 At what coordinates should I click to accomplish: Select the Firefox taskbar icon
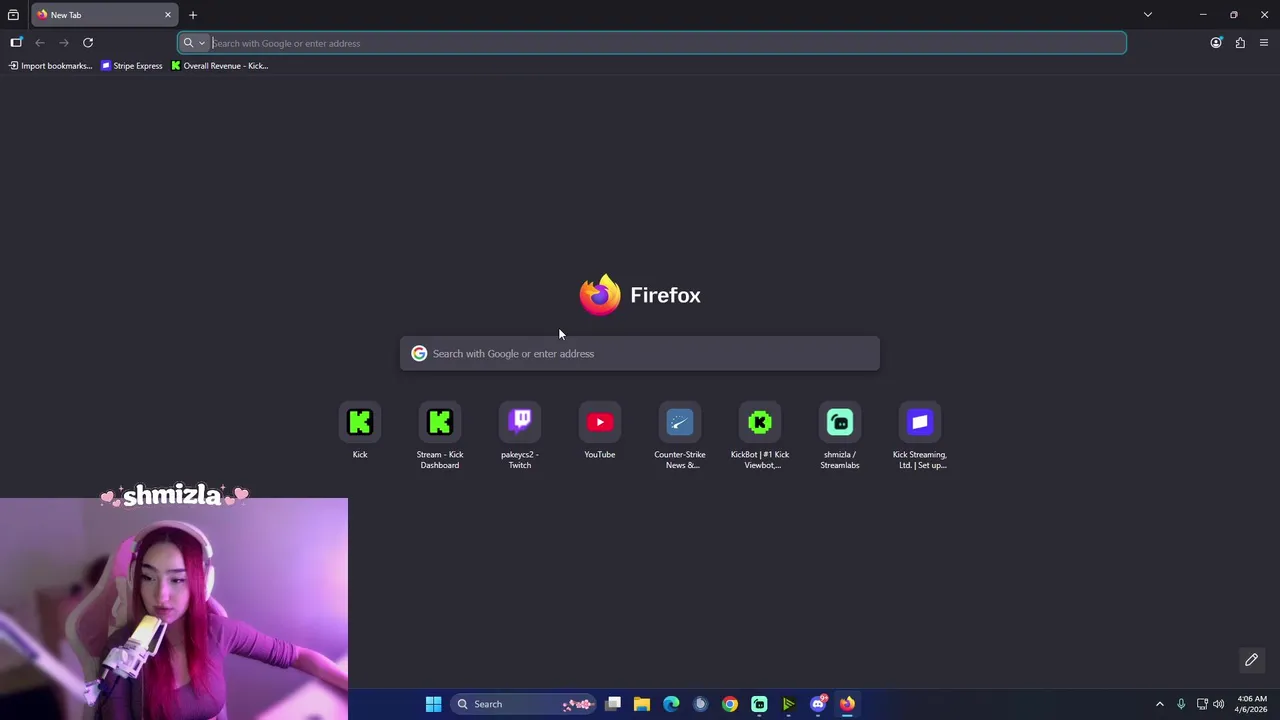pos(847,704)
